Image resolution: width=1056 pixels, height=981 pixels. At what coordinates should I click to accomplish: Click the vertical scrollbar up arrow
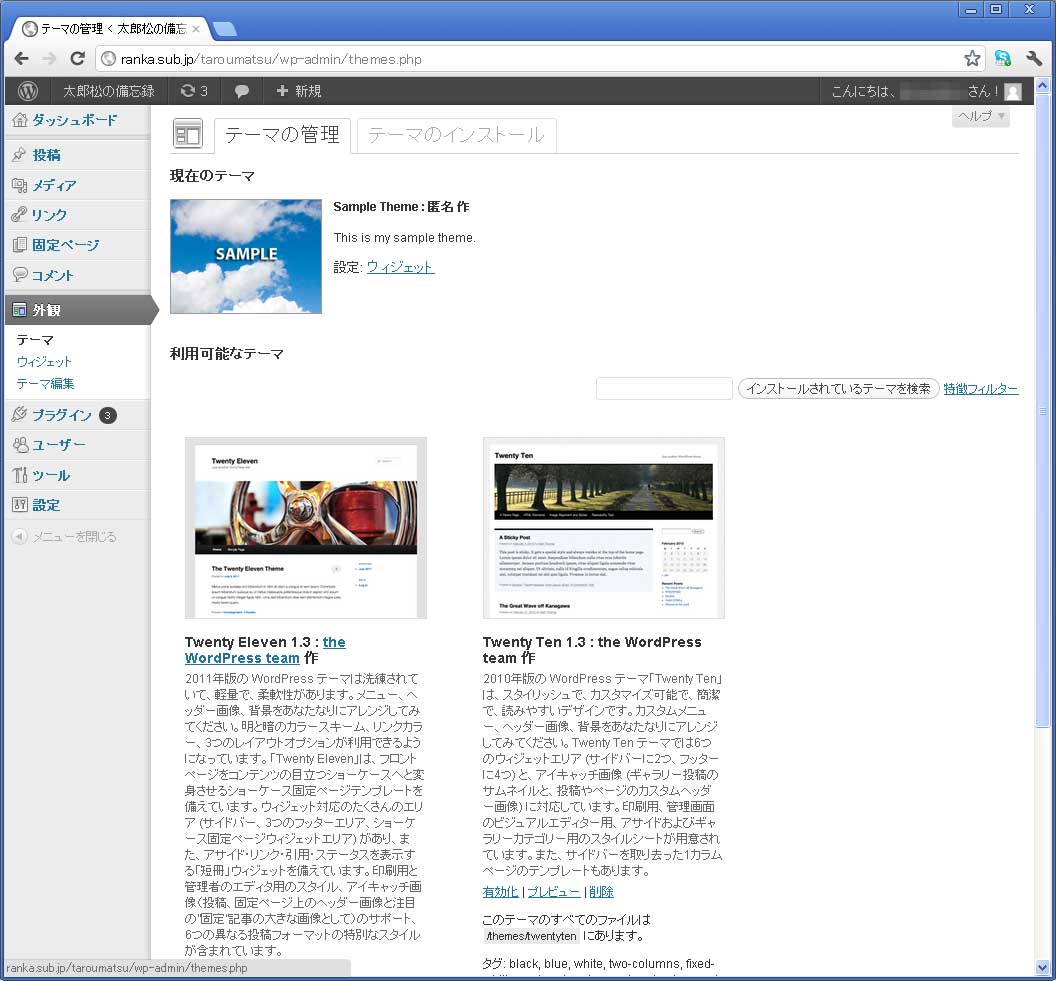(x=1042, y=86)
